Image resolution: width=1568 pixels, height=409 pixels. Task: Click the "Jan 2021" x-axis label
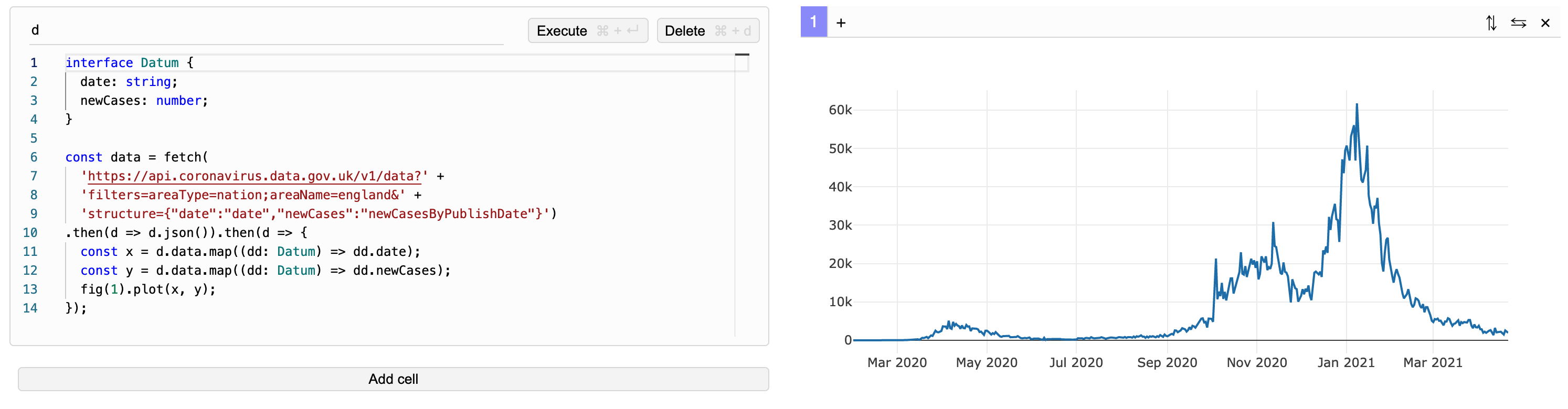pyautogui.click(x=1346, y=363)
